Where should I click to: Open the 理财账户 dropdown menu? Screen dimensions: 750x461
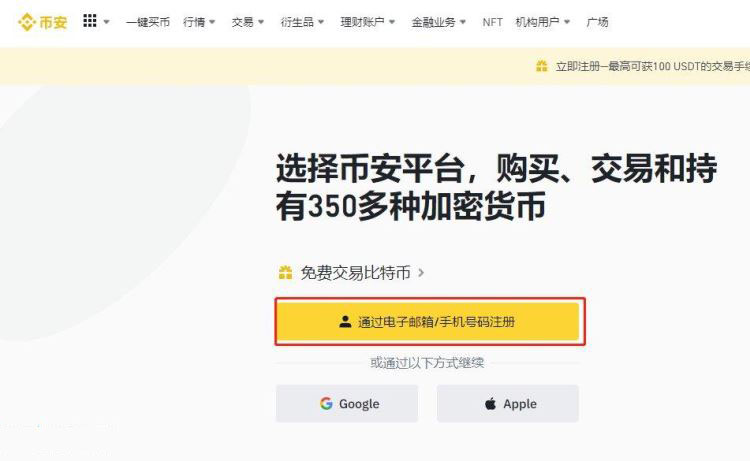coord(367,22)
